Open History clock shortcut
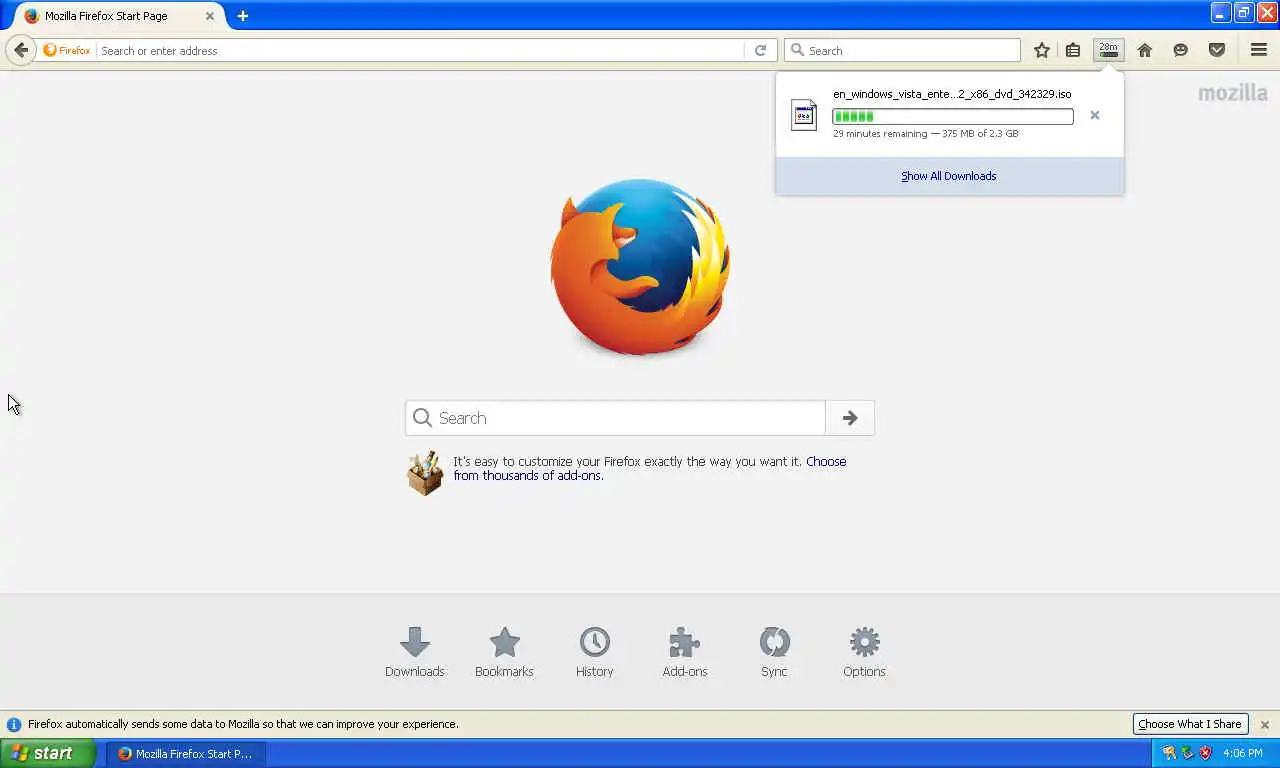The width and height of the screenshot is (1280, 768). pos(595,653)
